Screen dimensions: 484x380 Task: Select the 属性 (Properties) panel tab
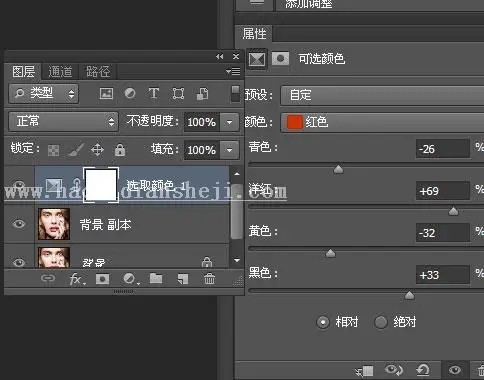(x=254, y=34)
